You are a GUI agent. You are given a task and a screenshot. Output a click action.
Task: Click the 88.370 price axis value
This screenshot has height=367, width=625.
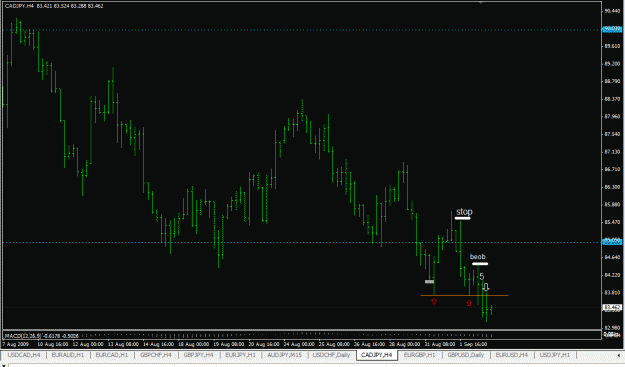[x=612, y=99]
